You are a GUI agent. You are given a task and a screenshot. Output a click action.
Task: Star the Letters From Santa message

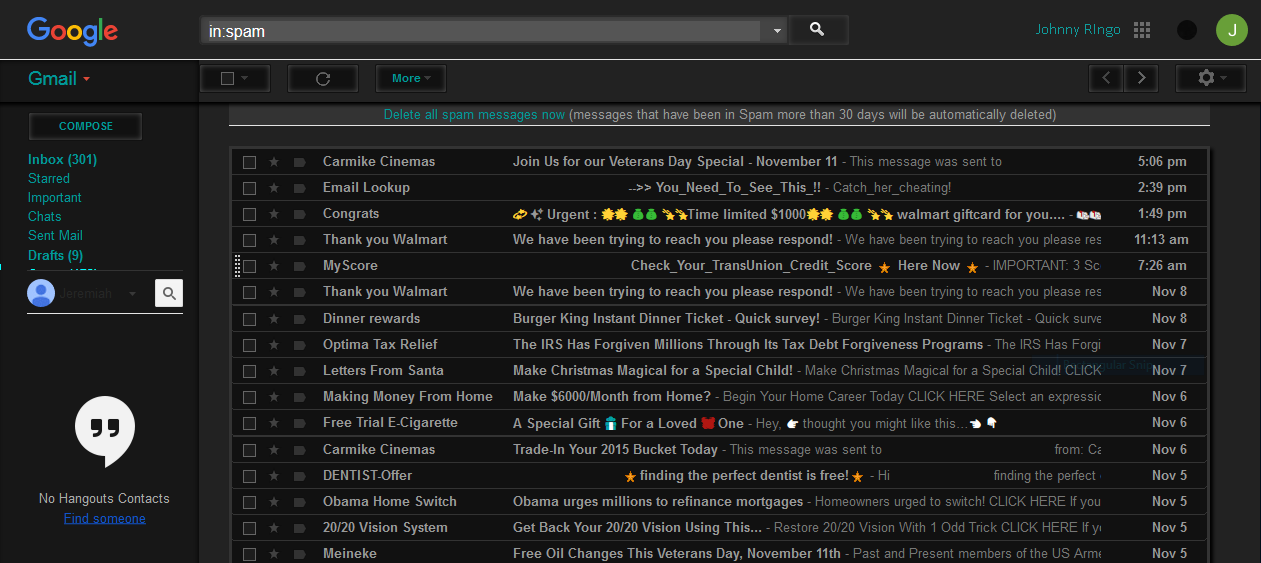(274, 370)
